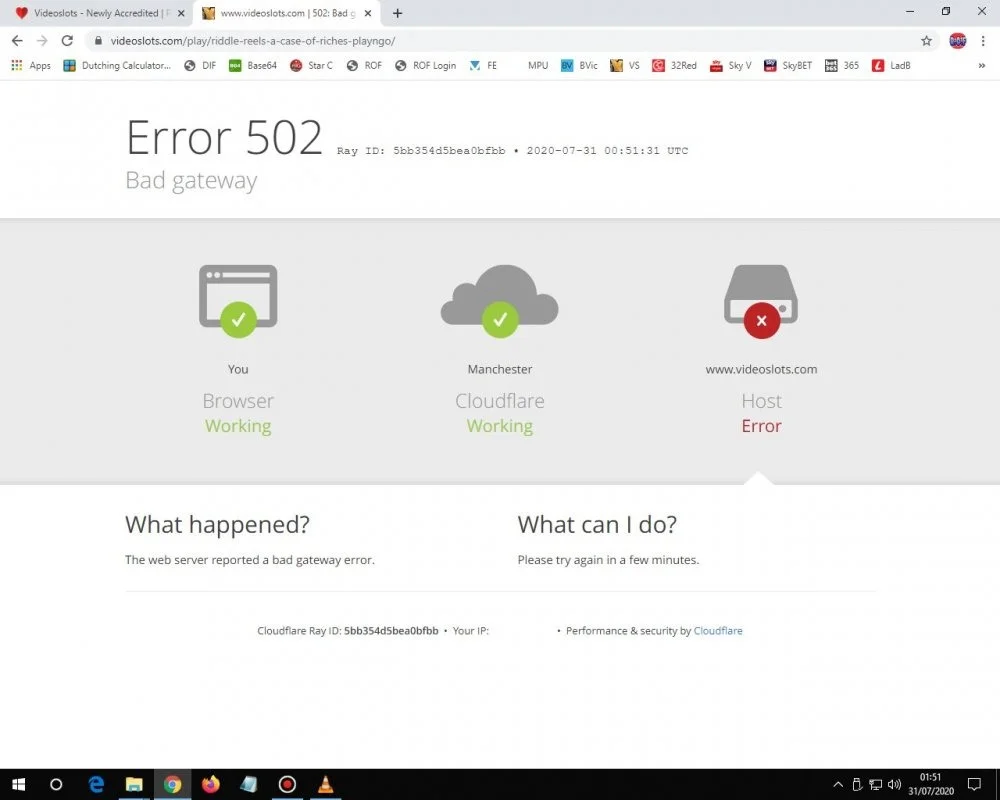Screen dimensions: 1000x800
Task: Open the Chrome profile avatar
Action: point(957,41)
